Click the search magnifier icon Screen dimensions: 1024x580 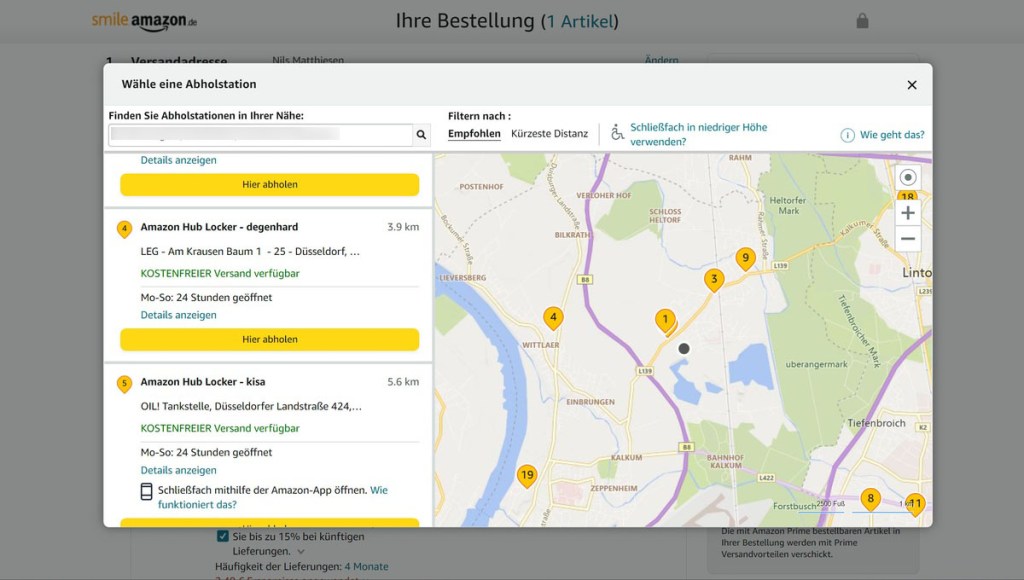[421, 135]
